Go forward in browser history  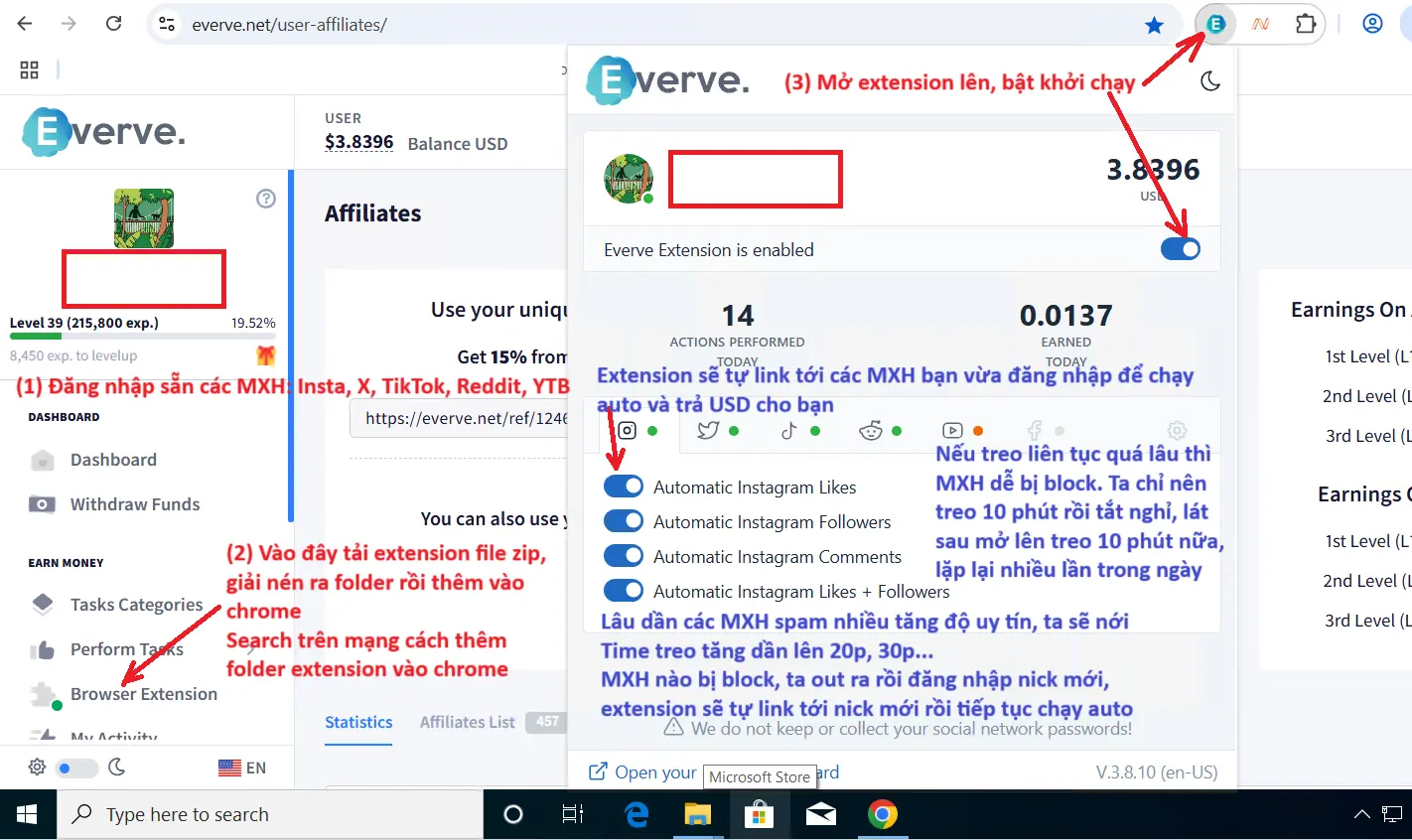point(69,24)
